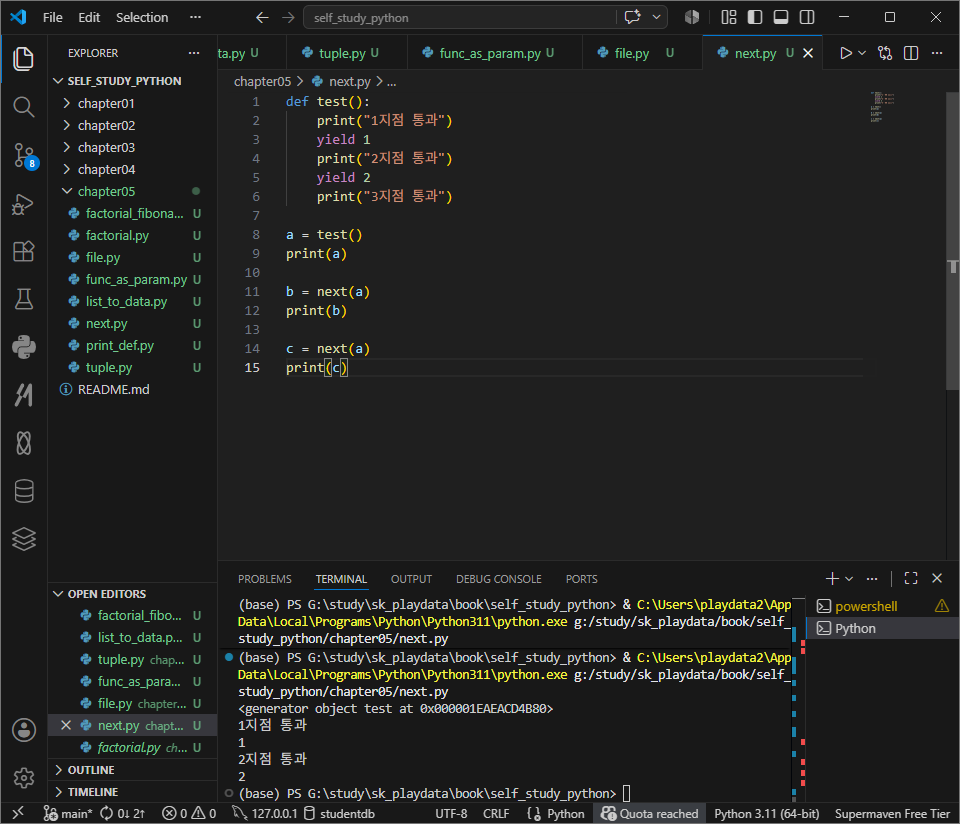
Task: Open the stacked layers icon view
Action: coord(23,539)
